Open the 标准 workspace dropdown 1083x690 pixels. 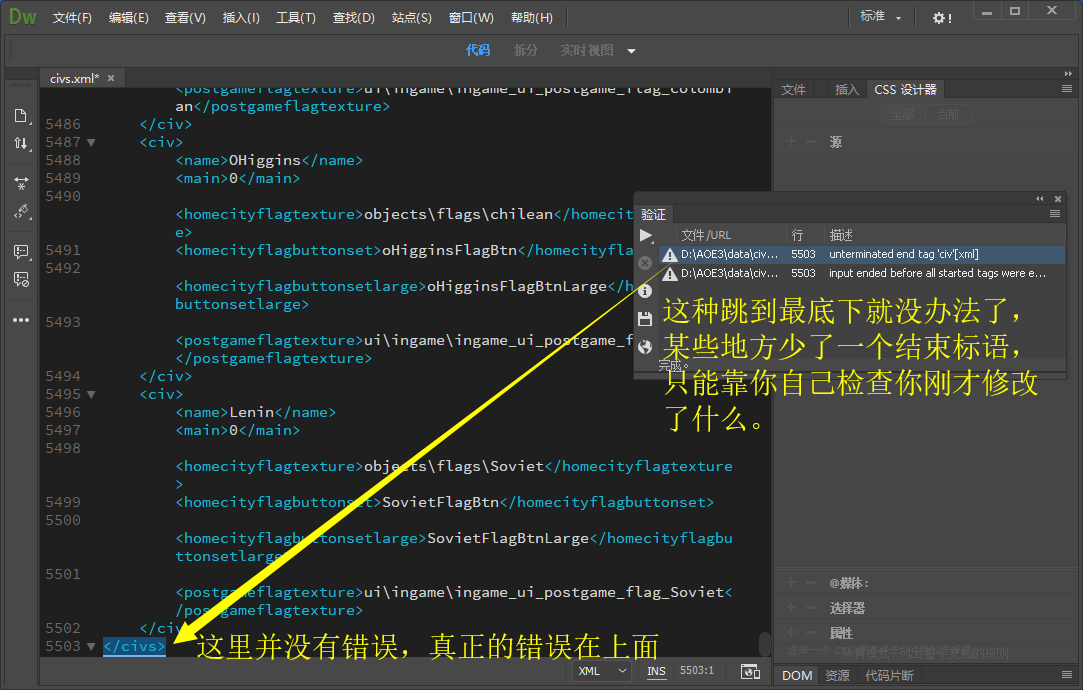881,17
